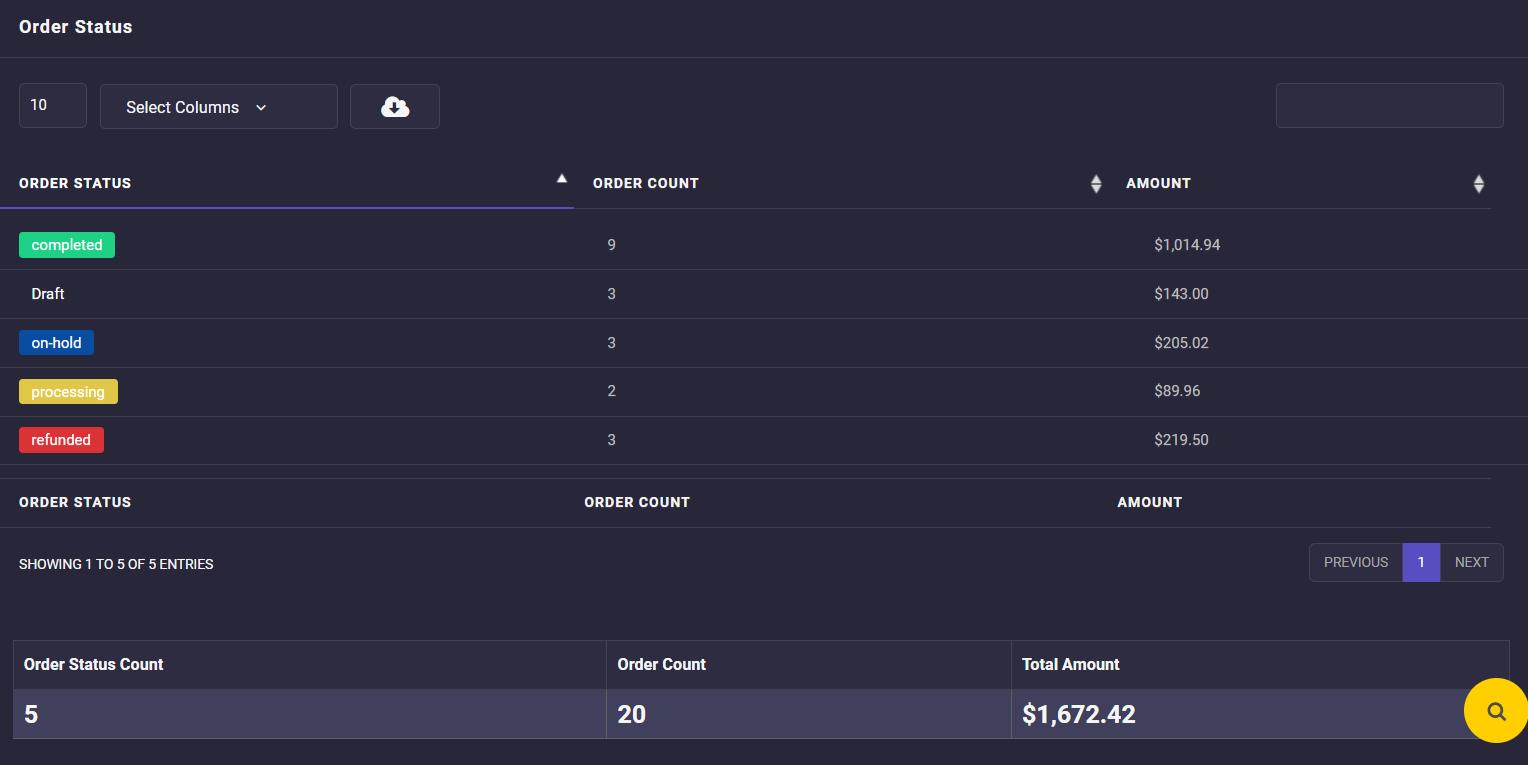Click the entries-per-page field showing 10
Screen dimensions: 1528x765
(x=52, y=105)
